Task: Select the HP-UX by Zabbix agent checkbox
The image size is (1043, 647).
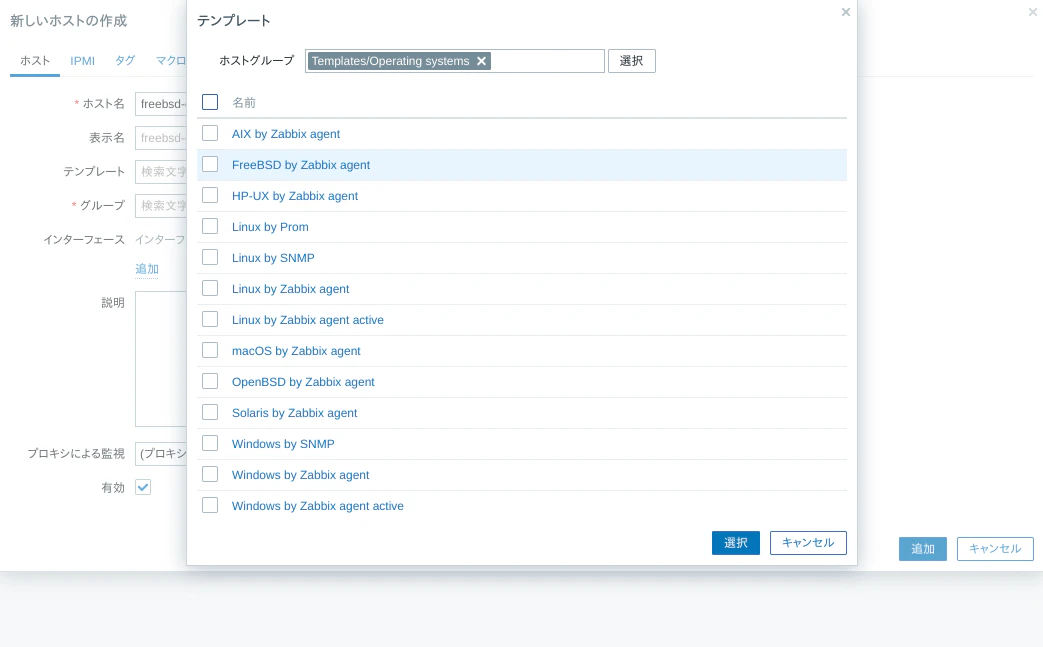Action: tap(210, 195)
